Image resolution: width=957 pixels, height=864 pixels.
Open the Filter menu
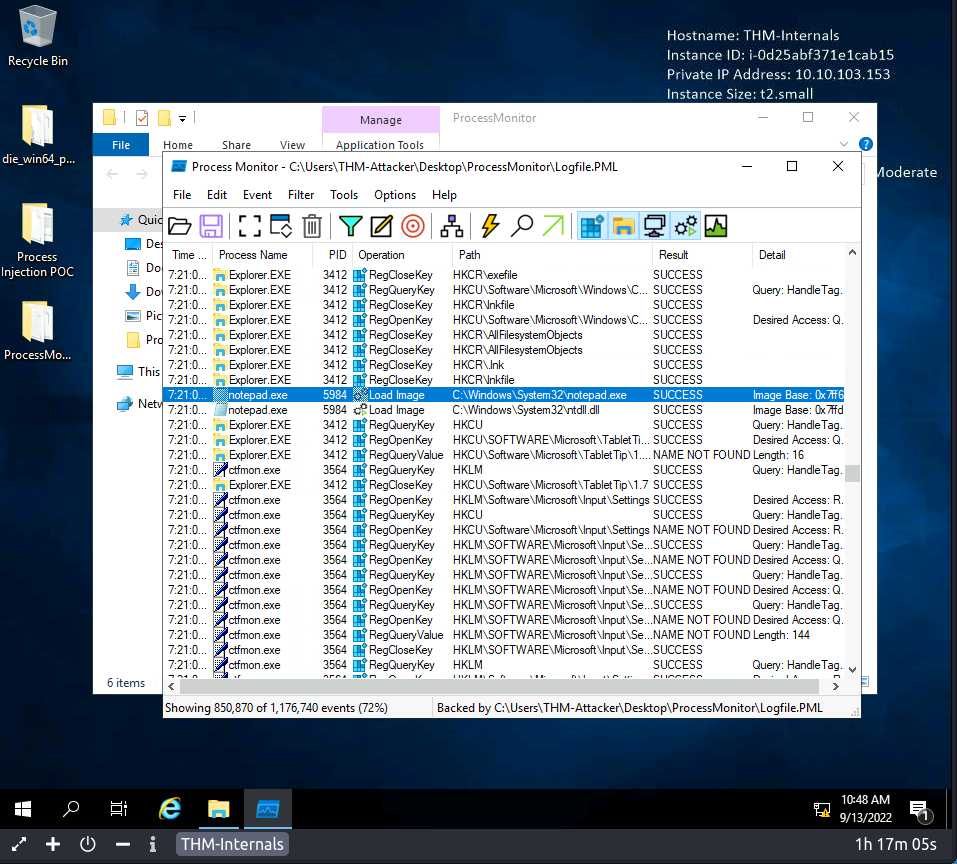[301, 195]
